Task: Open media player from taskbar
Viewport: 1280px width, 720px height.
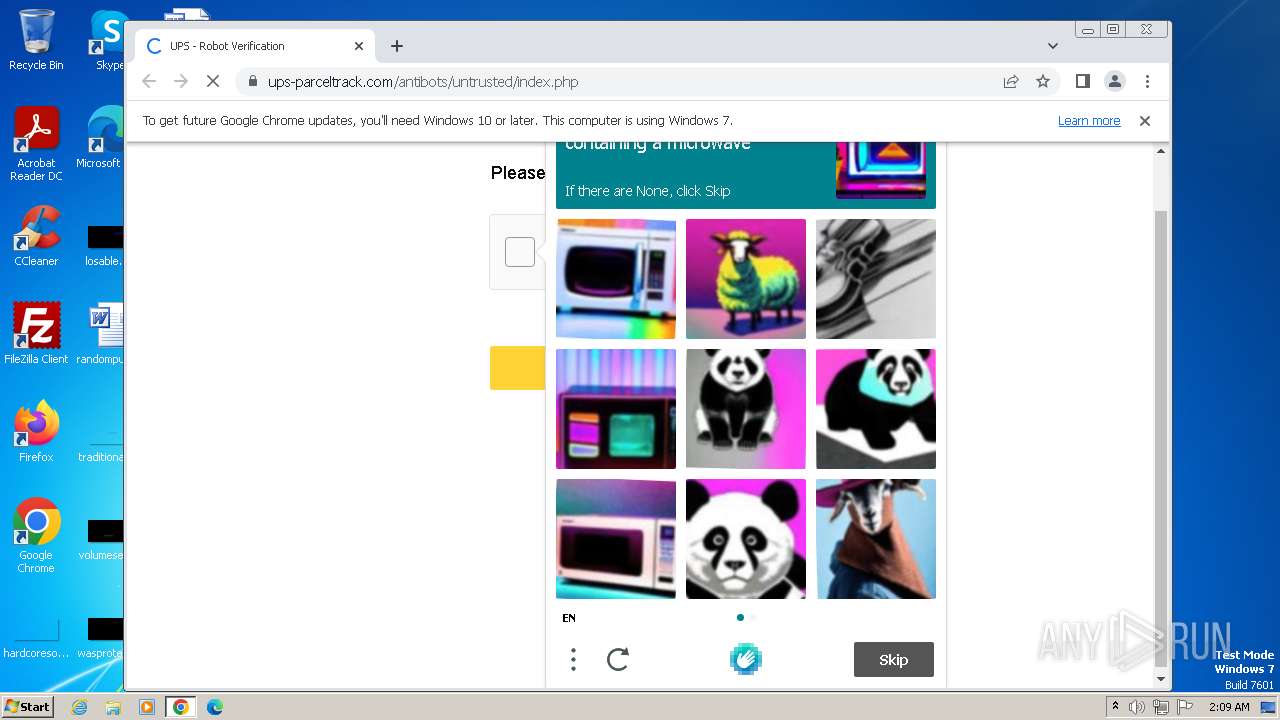Action: coord(147,707)
